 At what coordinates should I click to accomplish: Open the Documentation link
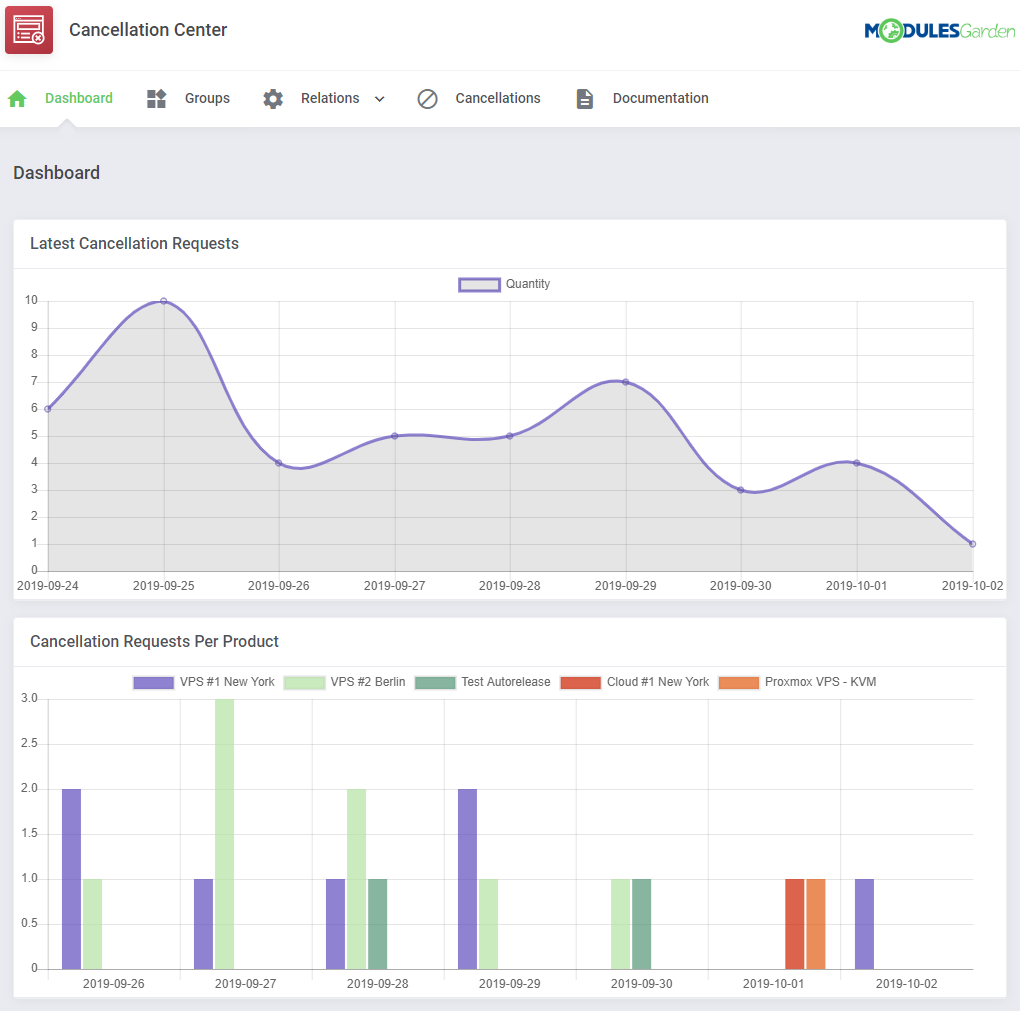(660, 98)
